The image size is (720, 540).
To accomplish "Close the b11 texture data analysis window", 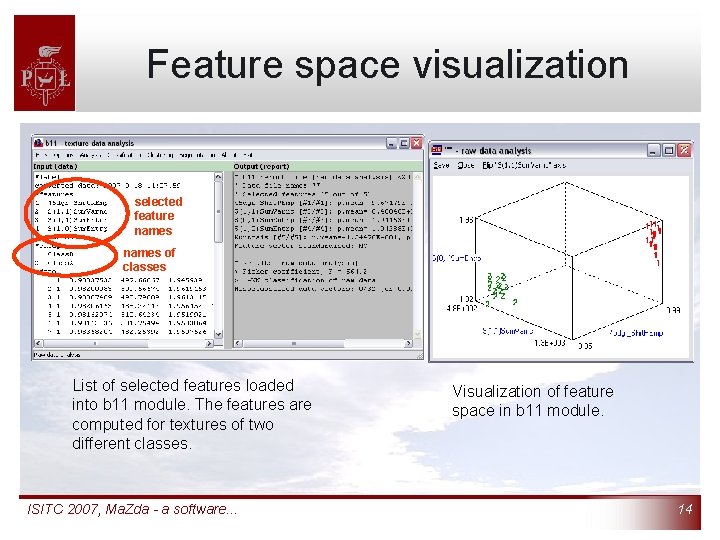I will coord(416,143).
